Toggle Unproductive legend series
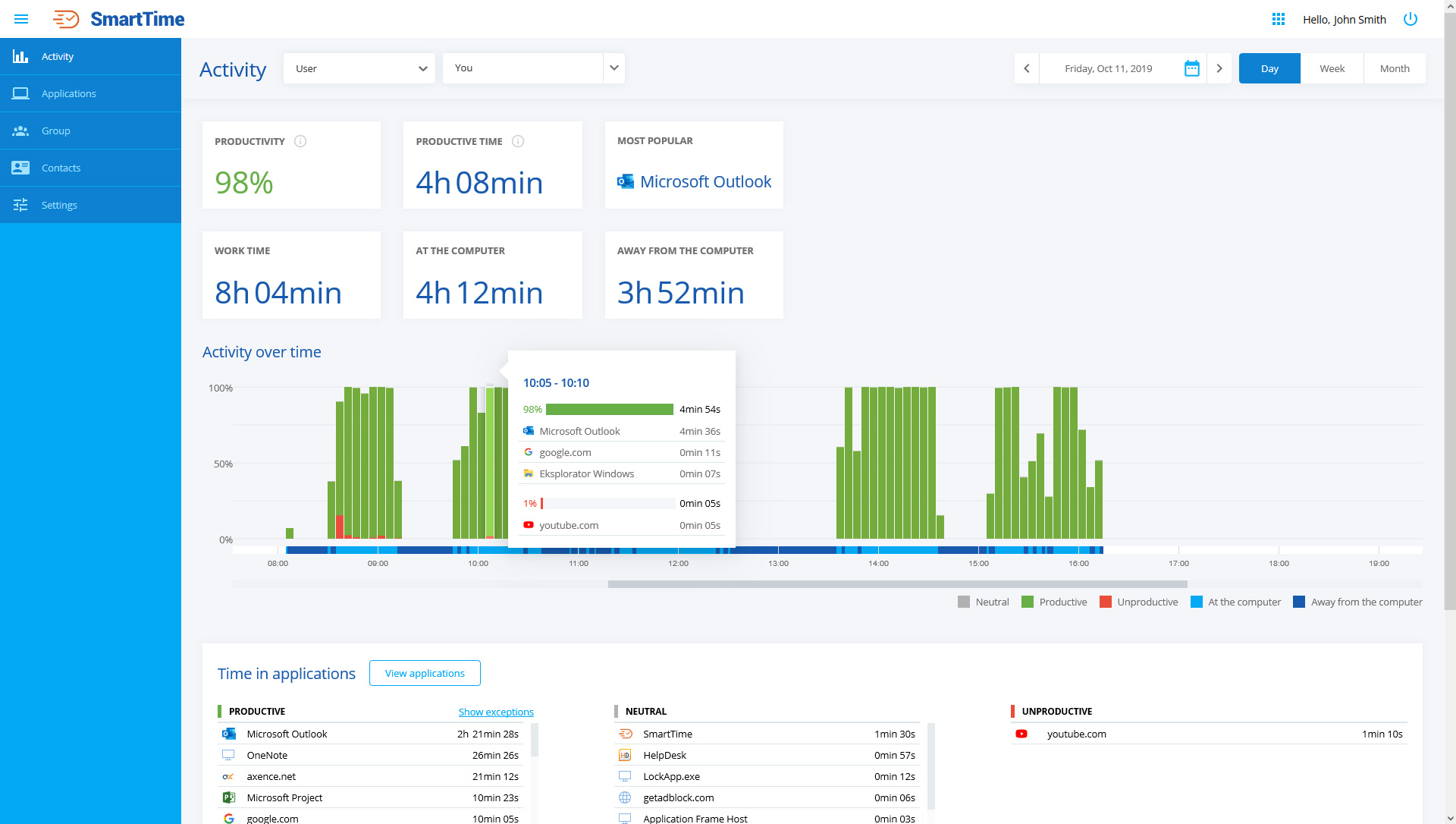This screenshot has width=1456, height=824. (1139, 602)
